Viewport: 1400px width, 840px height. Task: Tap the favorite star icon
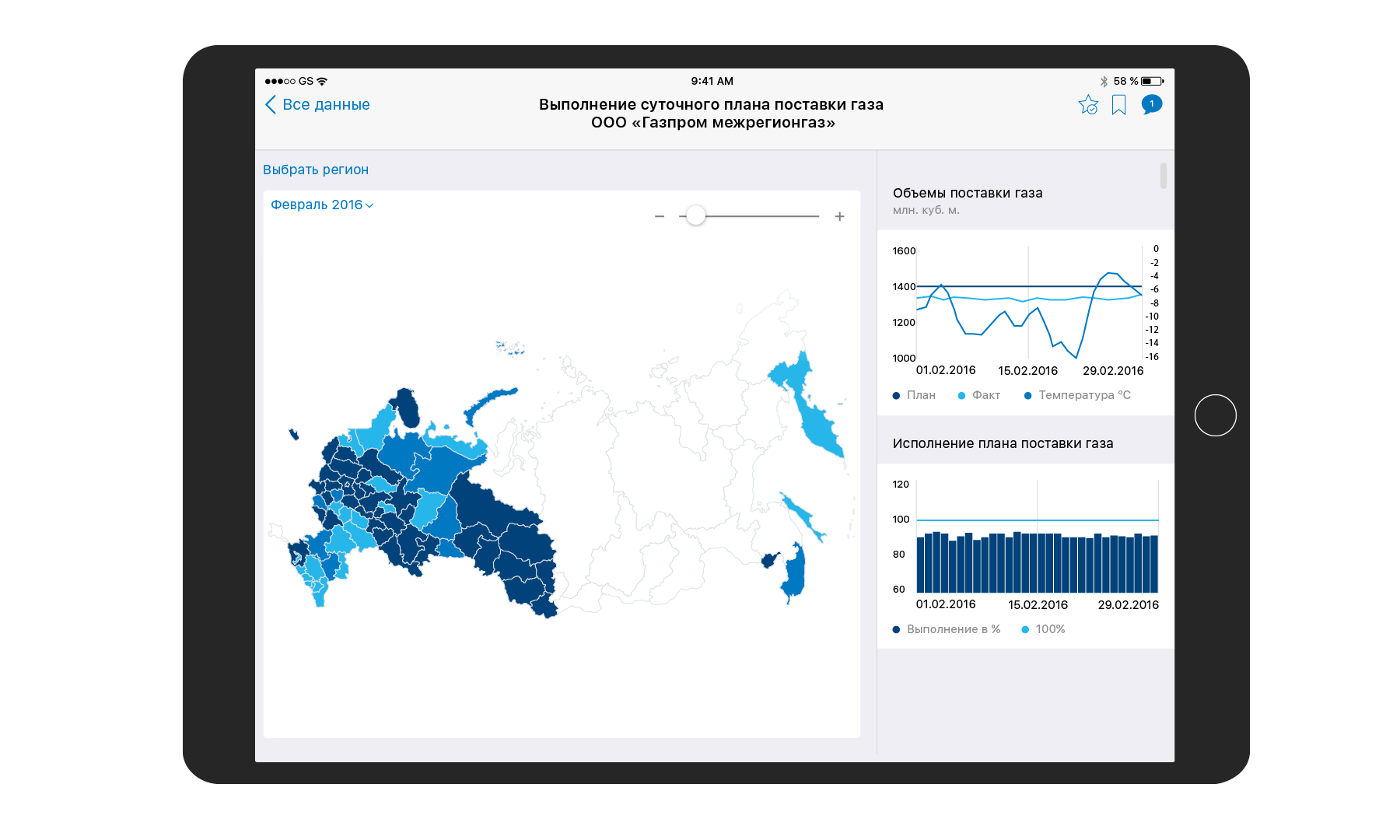click(1088, 105)
